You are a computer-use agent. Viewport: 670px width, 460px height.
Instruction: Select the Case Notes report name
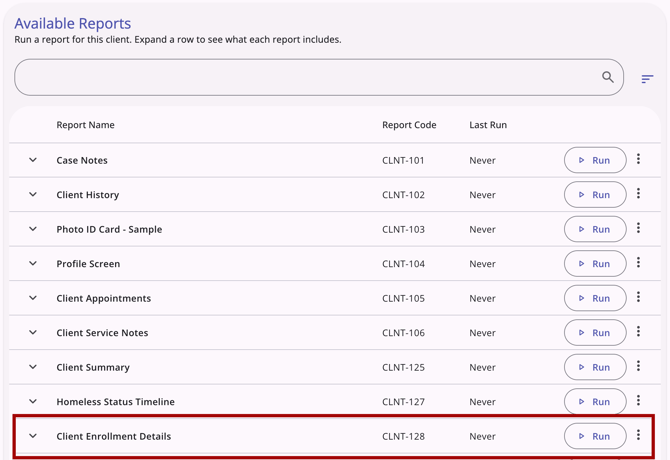click(x=82, y=161)
